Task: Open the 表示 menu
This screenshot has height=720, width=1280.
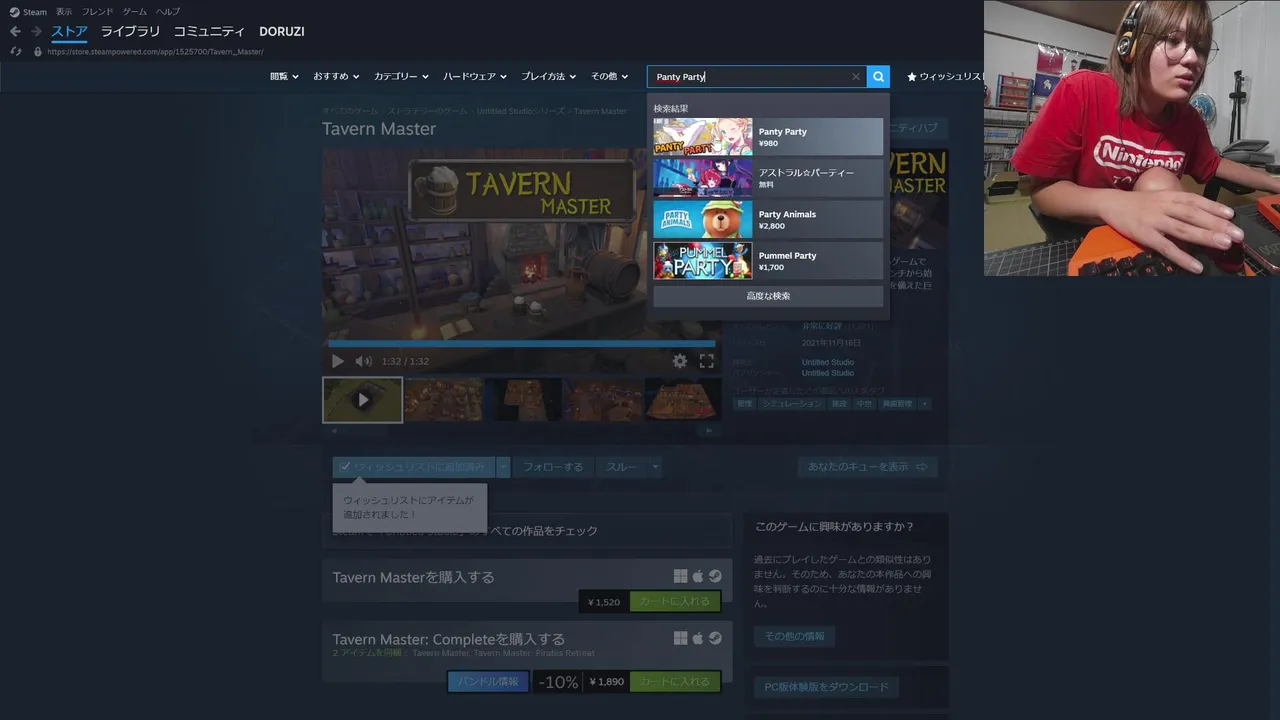Action: coord(64,12)
